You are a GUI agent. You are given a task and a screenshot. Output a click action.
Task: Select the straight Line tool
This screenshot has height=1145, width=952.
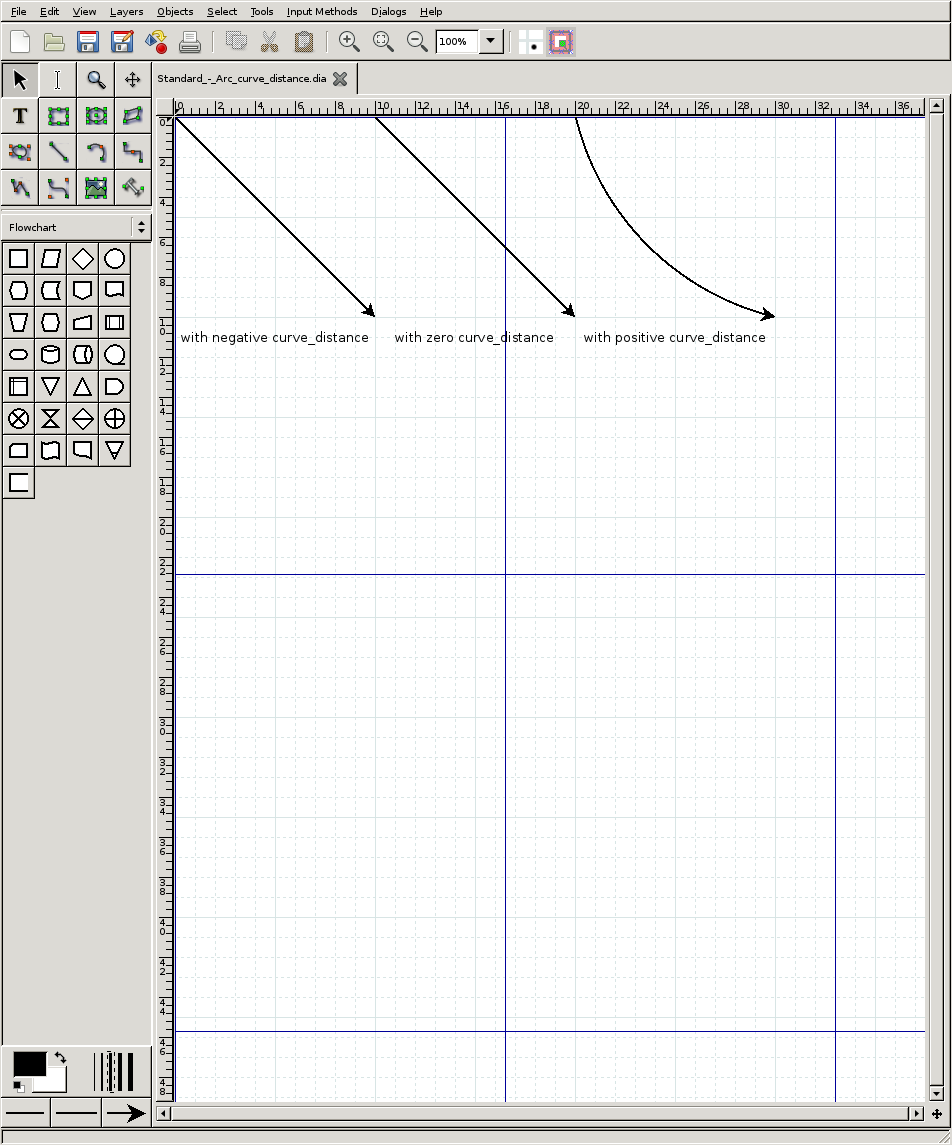coord(58,152)
